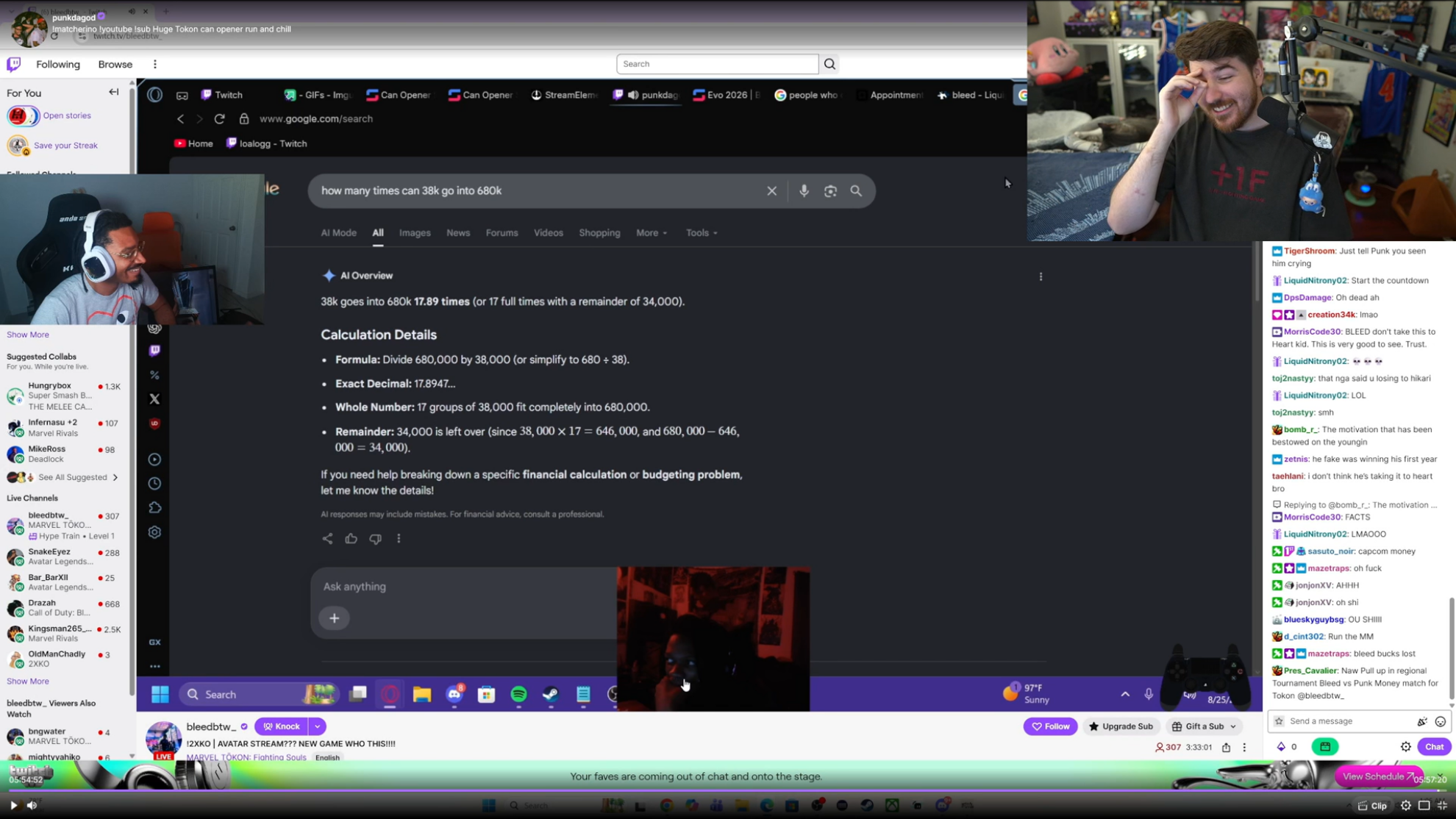This screenshot has width=1456, height=819.
Task: Click the Twitch search magnifier button
Action: pos(829,64)
